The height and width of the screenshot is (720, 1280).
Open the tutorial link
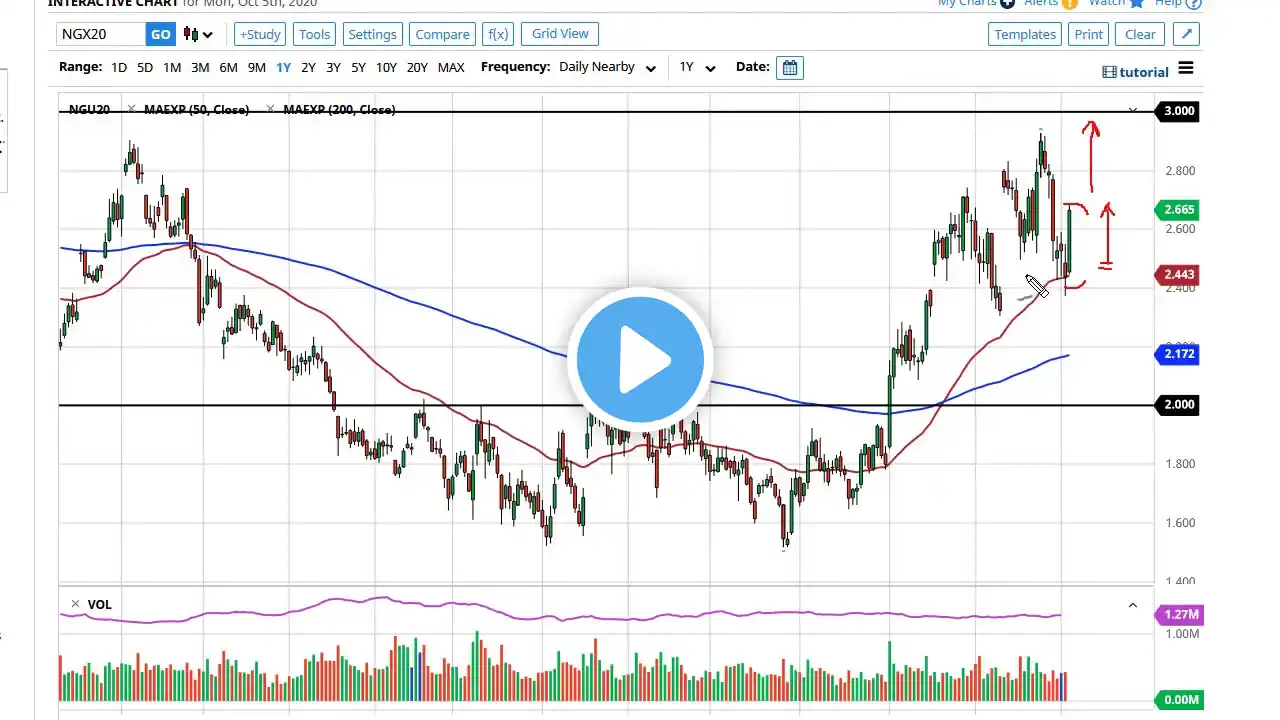pyautogui.click(x=1136, y=72)
